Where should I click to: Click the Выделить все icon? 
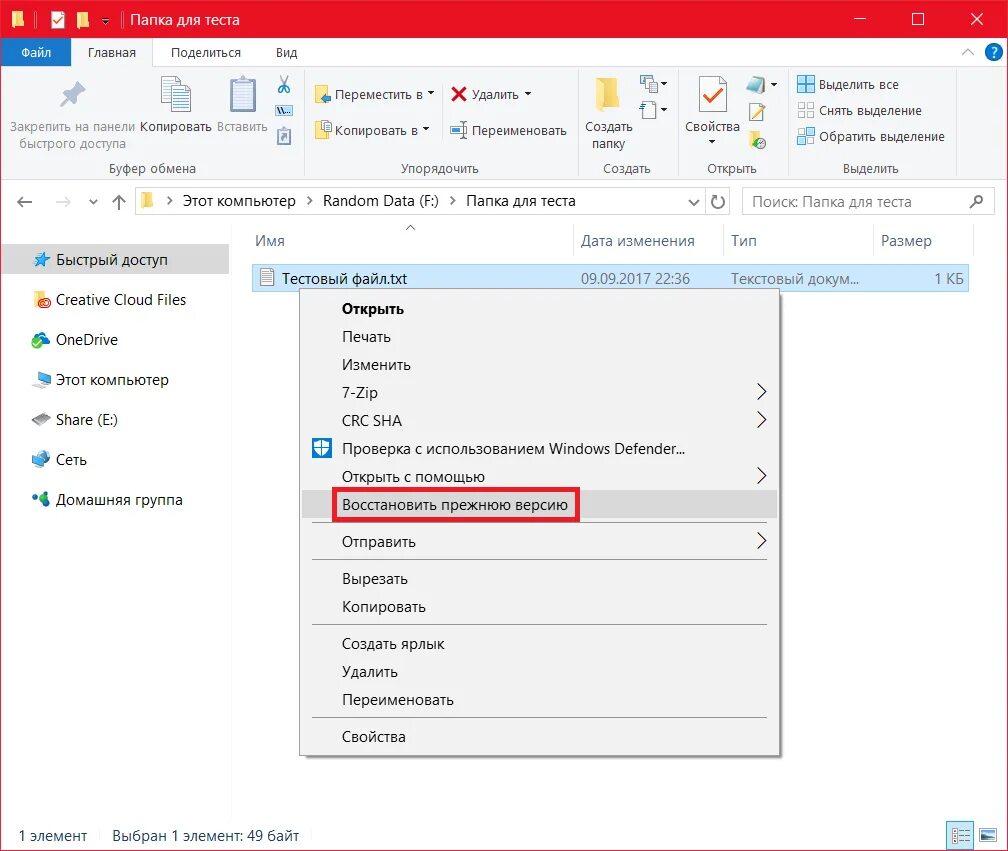[805, 84]
